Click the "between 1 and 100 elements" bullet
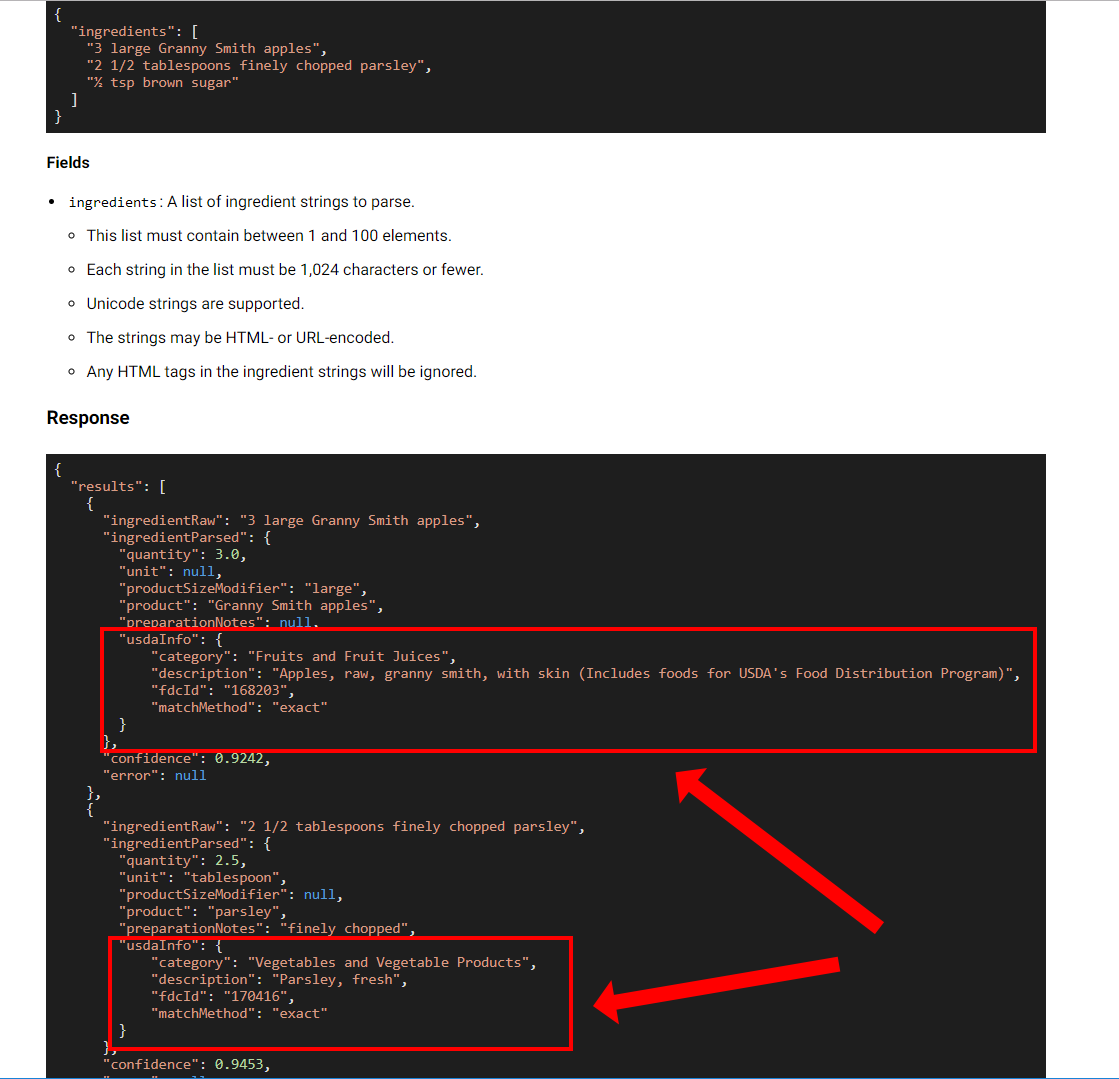The image size is (1119, 1079). coord(269,236)
